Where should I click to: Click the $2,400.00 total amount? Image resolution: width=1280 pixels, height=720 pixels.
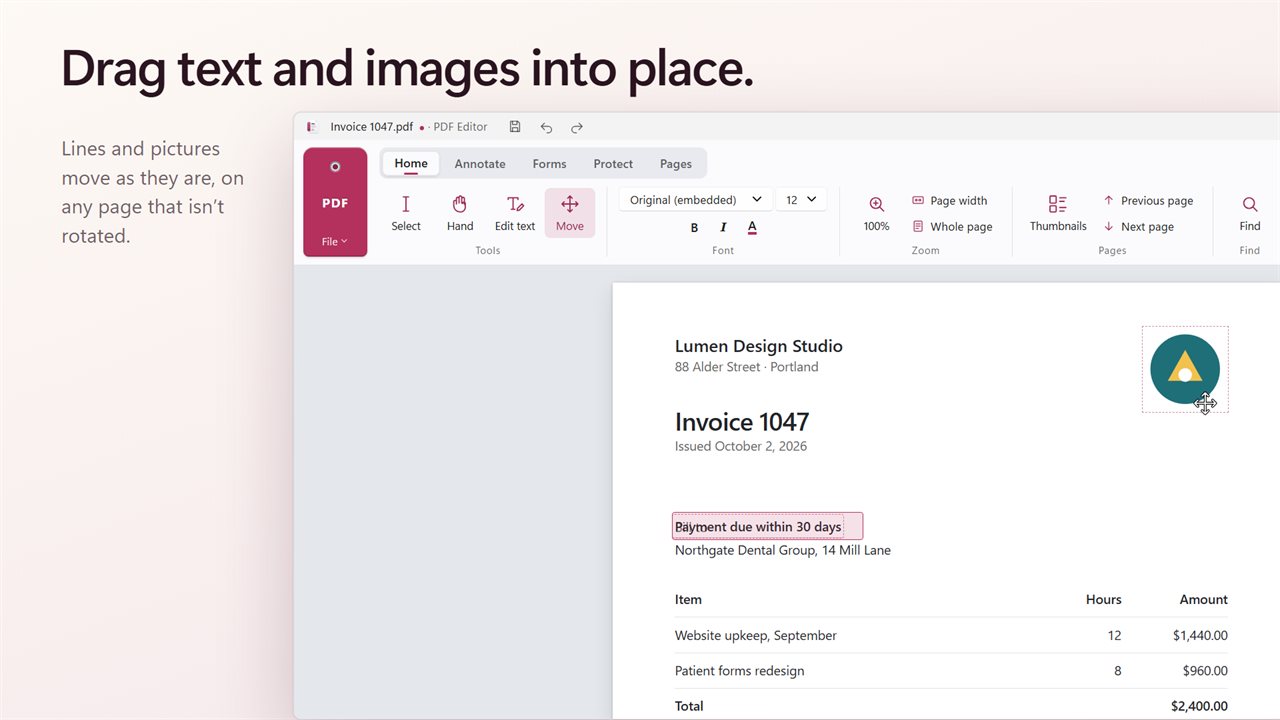point(1199,706)
